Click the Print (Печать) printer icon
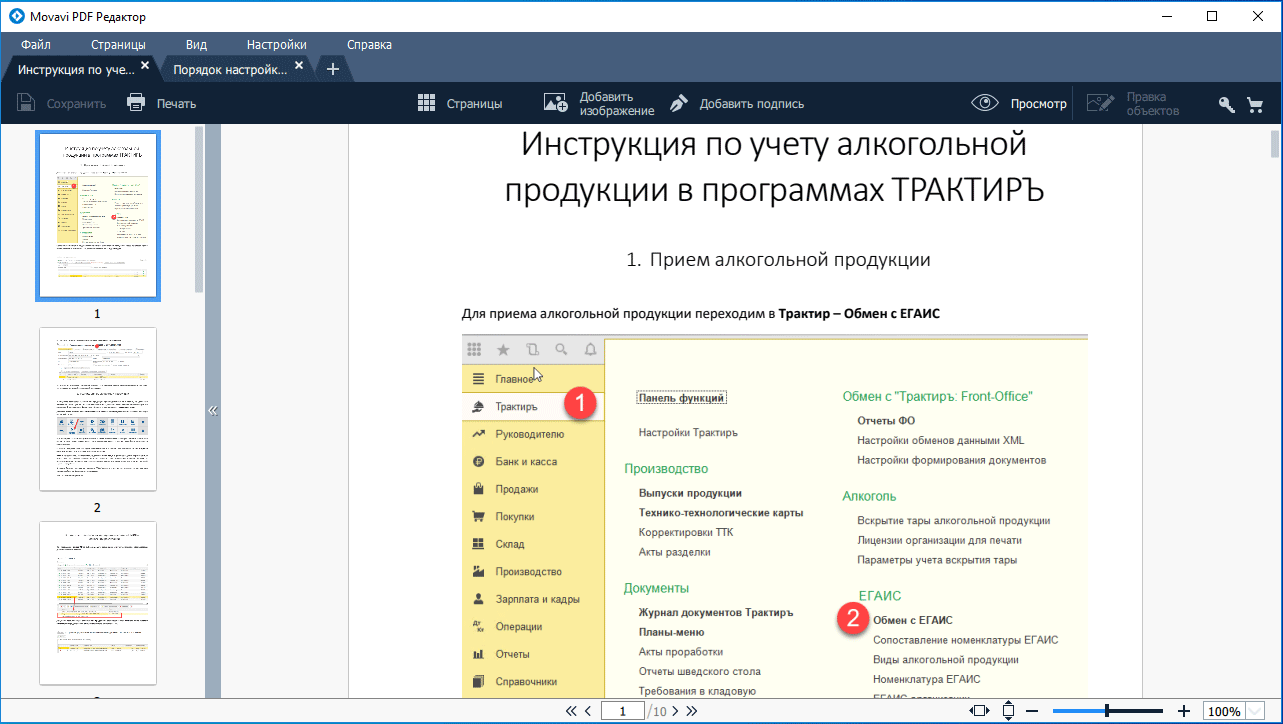Viewport: 1283px width, 724px height. (137, 103)
